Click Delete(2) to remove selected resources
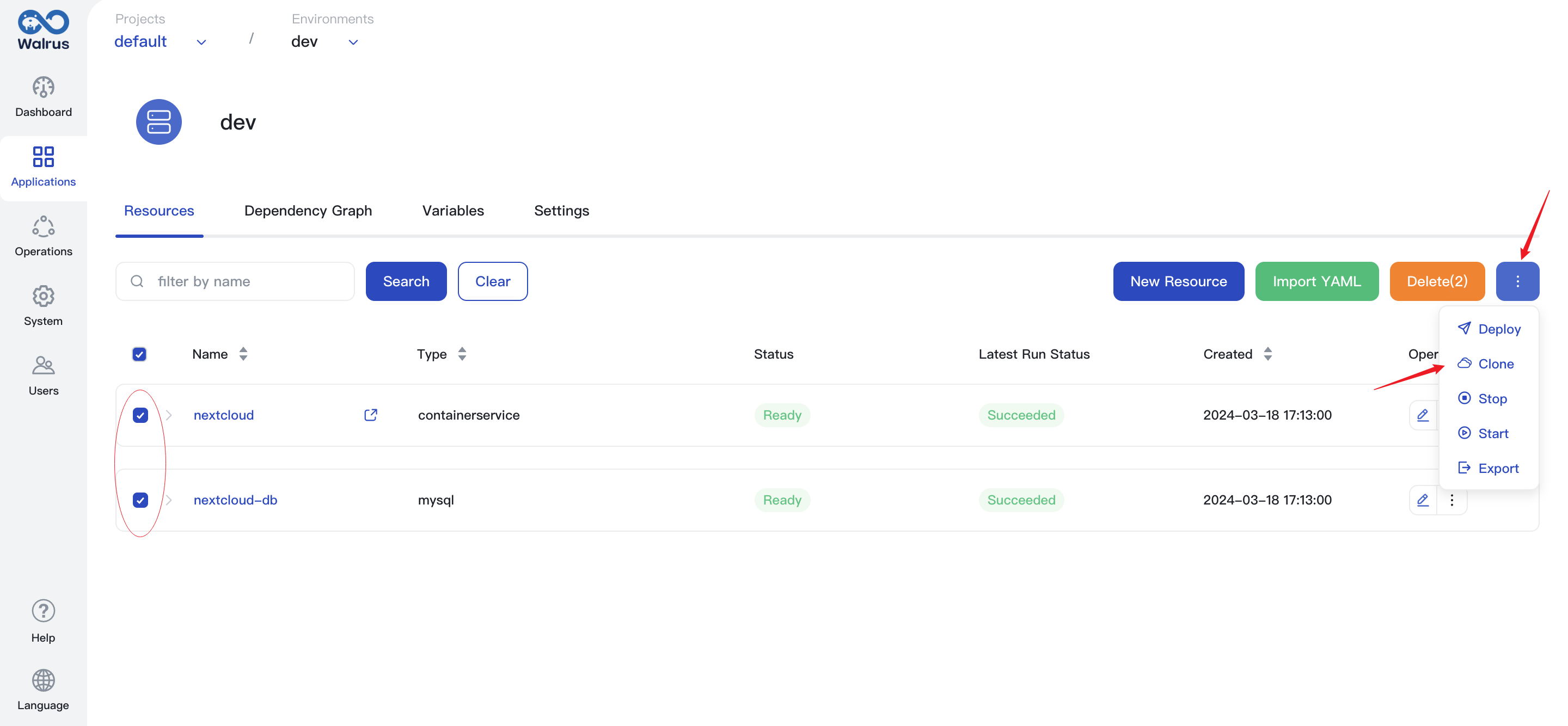This screenshot has height=726, width=1568. point(1435,281)
